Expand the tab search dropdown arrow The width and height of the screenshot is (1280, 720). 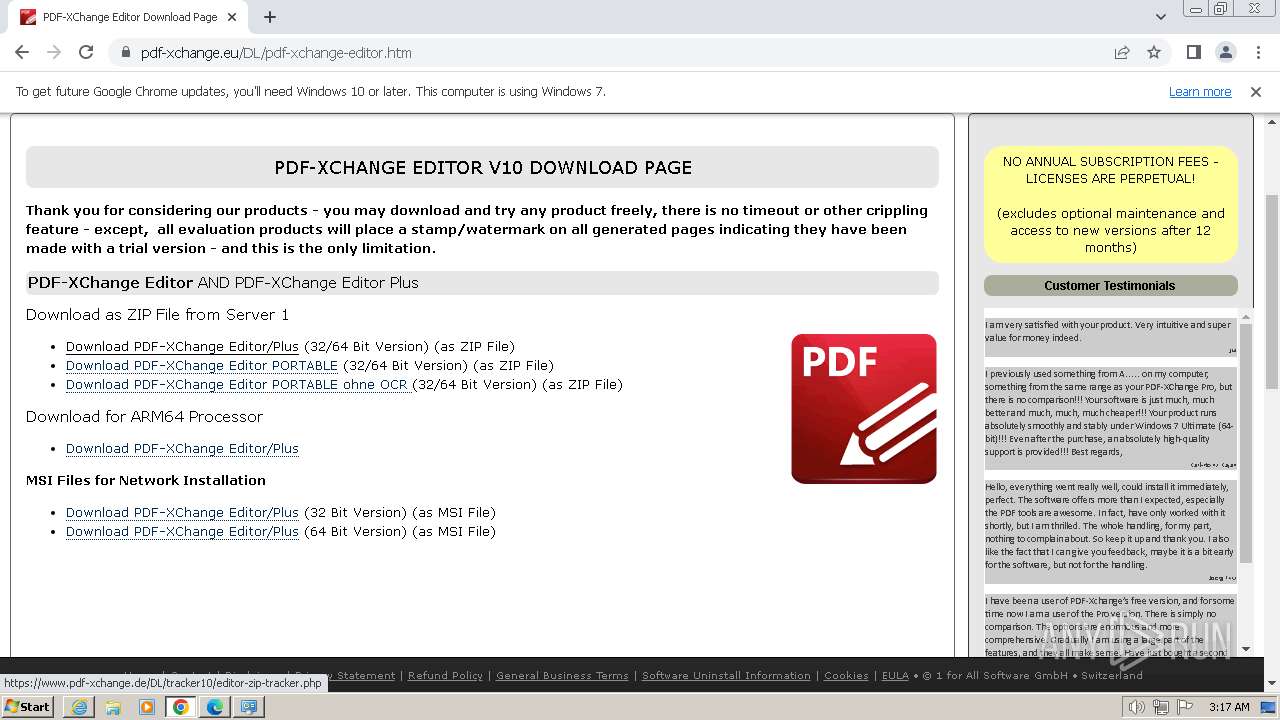click(1160, 16)
